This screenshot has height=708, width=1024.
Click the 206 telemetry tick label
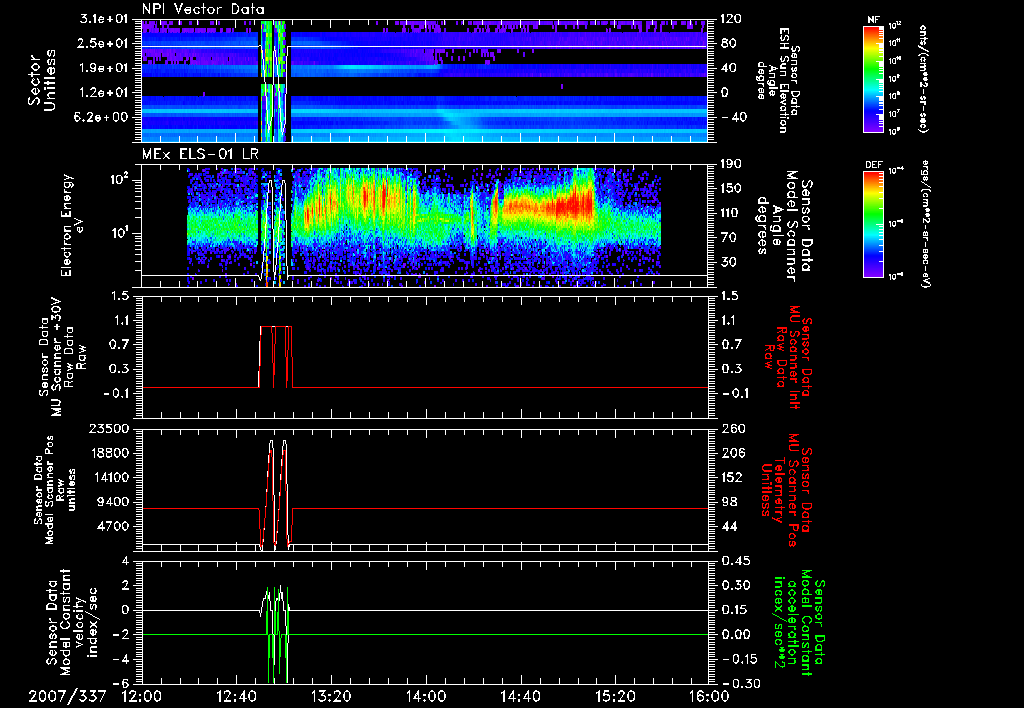click(731, 453)
